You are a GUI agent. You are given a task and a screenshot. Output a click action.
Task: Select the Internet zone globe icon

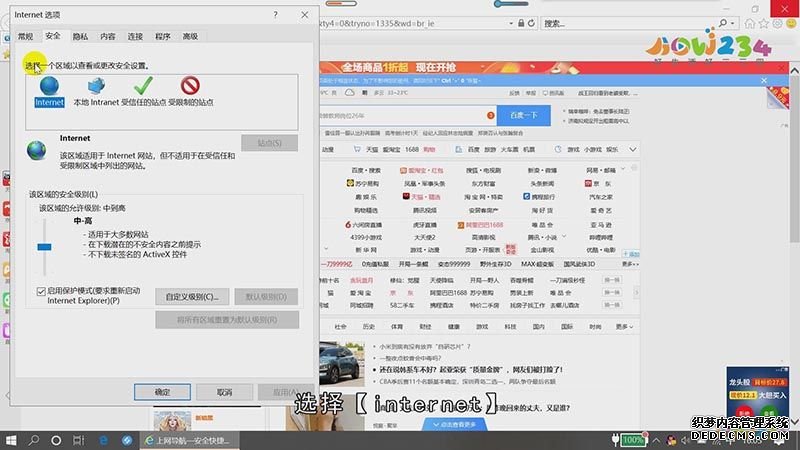tap(49, 86)
